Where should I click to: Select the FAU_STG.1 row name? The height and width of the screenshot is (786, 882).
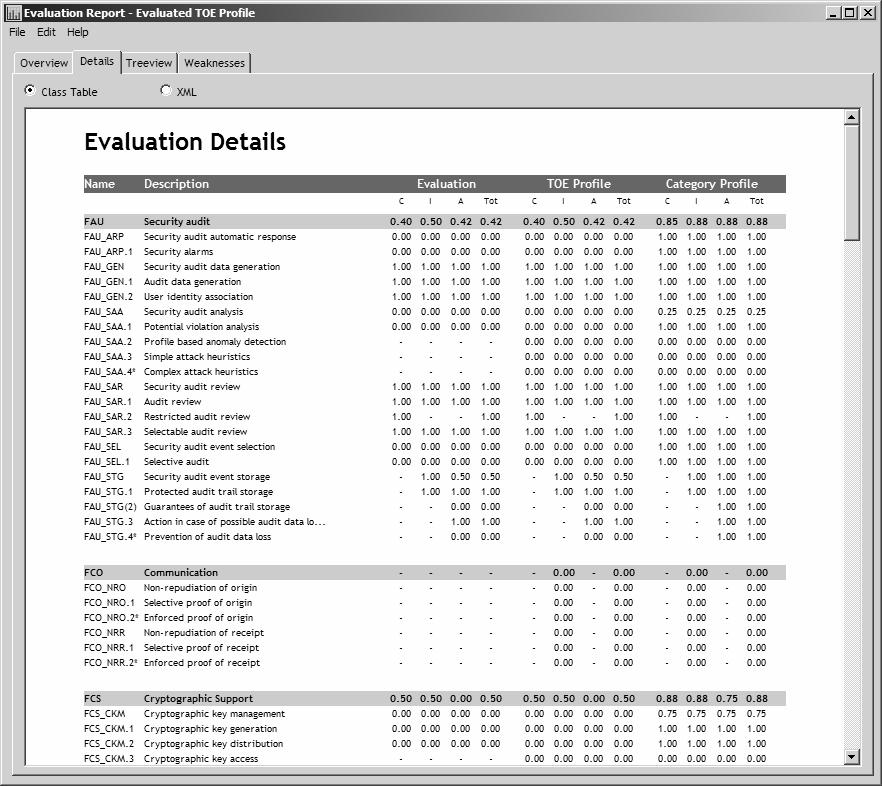(x=109, y=492)
